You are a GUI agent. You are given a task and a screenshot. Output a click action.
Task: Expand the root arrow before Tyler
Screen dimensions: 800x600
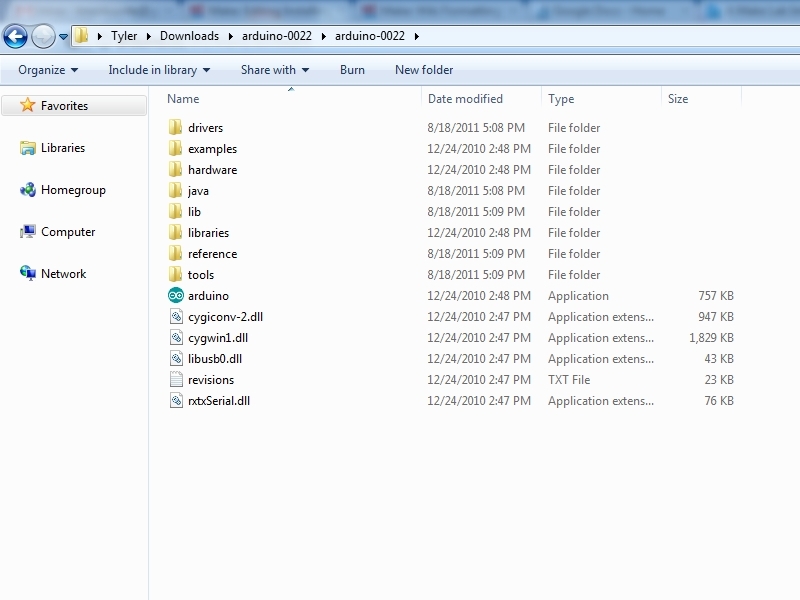pos(99,36)
